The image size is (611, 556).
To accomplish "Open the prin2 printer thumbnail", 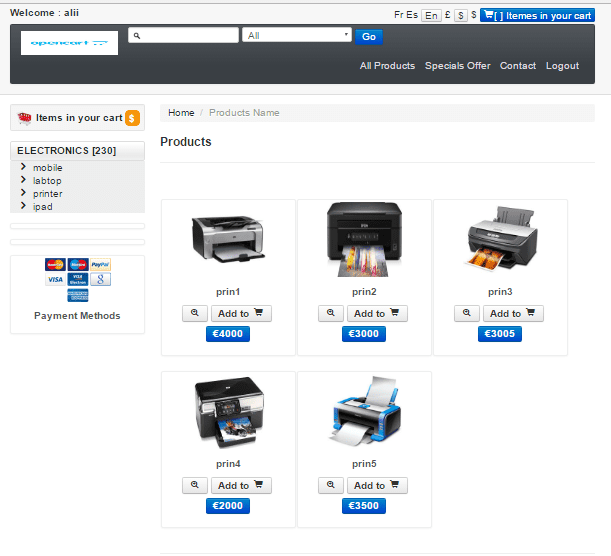I will coord(364,239).
